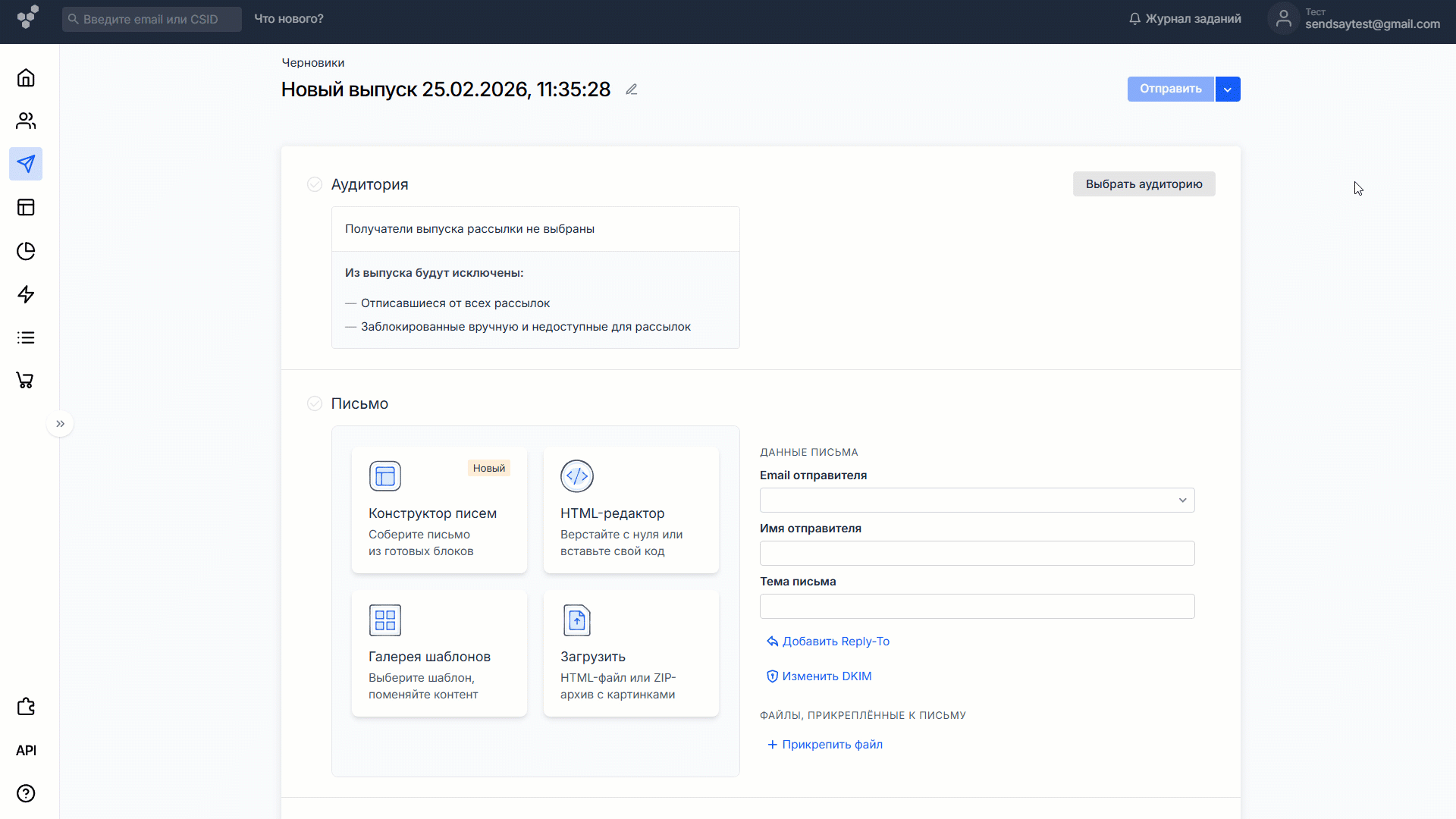Click the Выбрать аудиторию button
Image resolution: width=1456 pixels, height=819 pixels.
[1144, 184]
